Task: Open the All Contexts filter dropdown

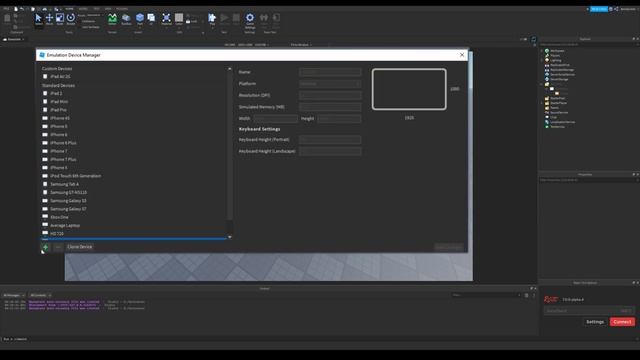Action: (x=40, y=295)
